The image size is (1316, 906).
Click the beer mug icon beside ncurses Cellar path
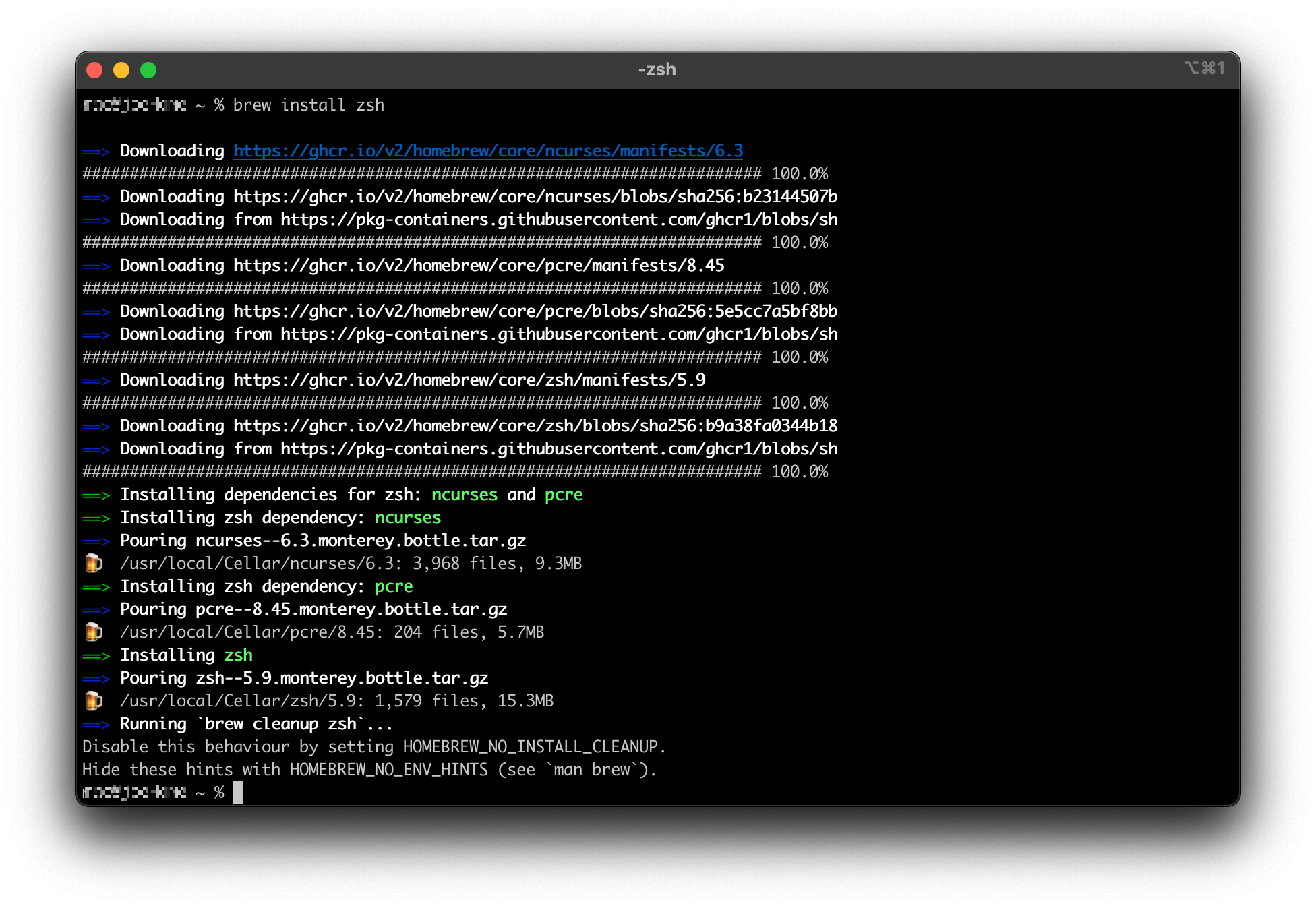point(94,563)
